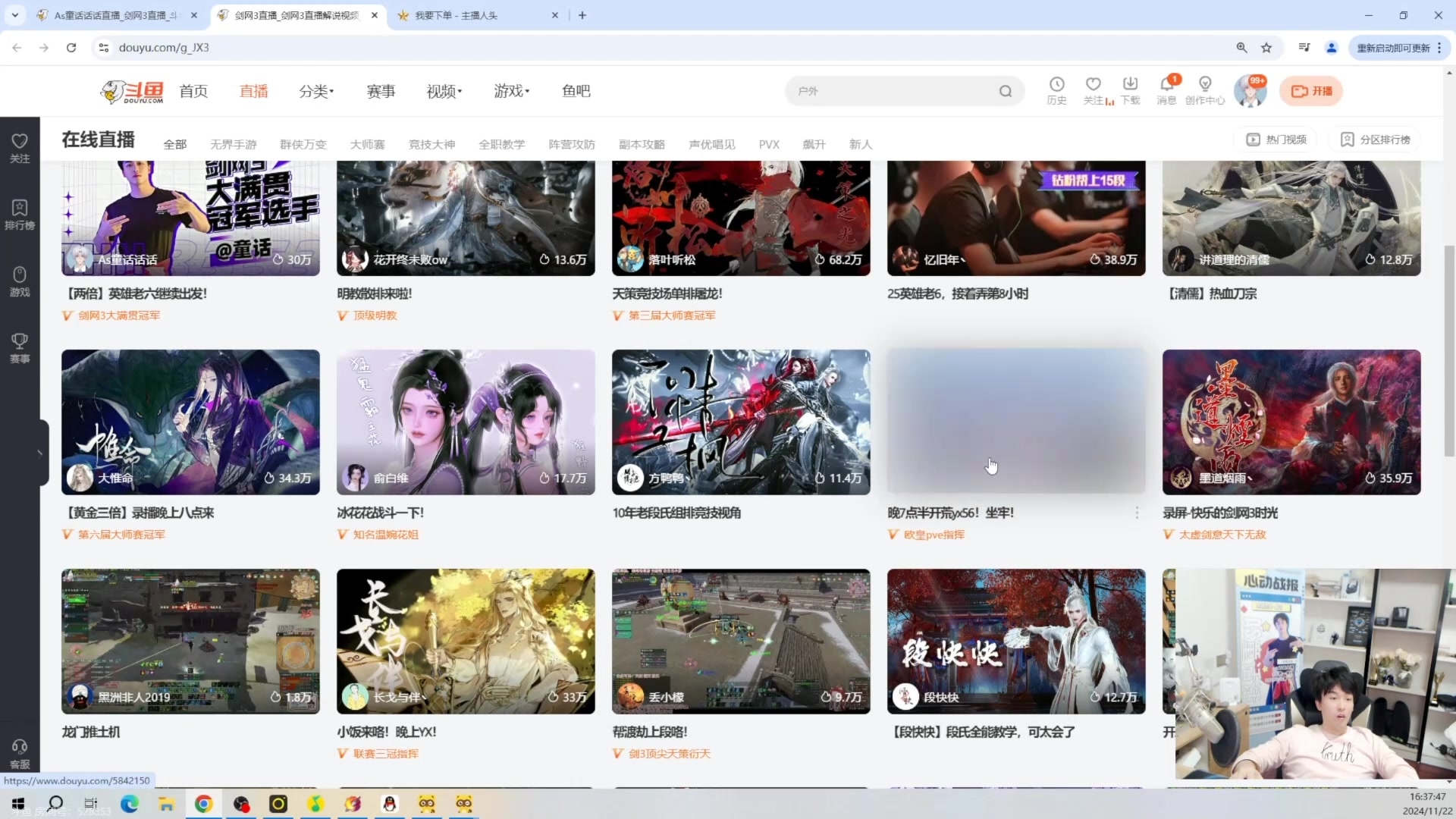
Task: Select the 群侠万变 category tab
Action: click(303, 144)
